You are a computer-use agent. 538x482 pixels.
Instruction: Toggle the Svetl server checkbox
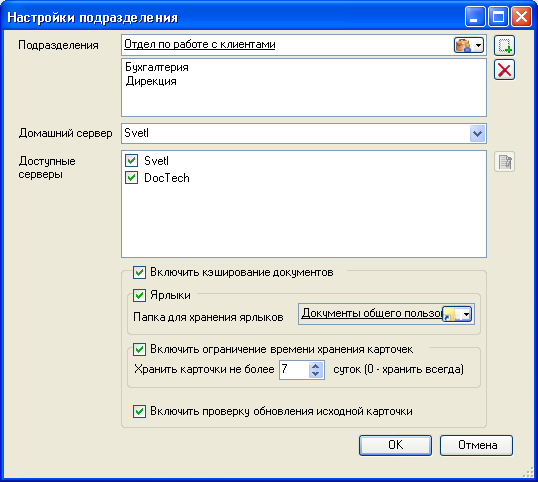pyautogui.click(x=131, y=161)
